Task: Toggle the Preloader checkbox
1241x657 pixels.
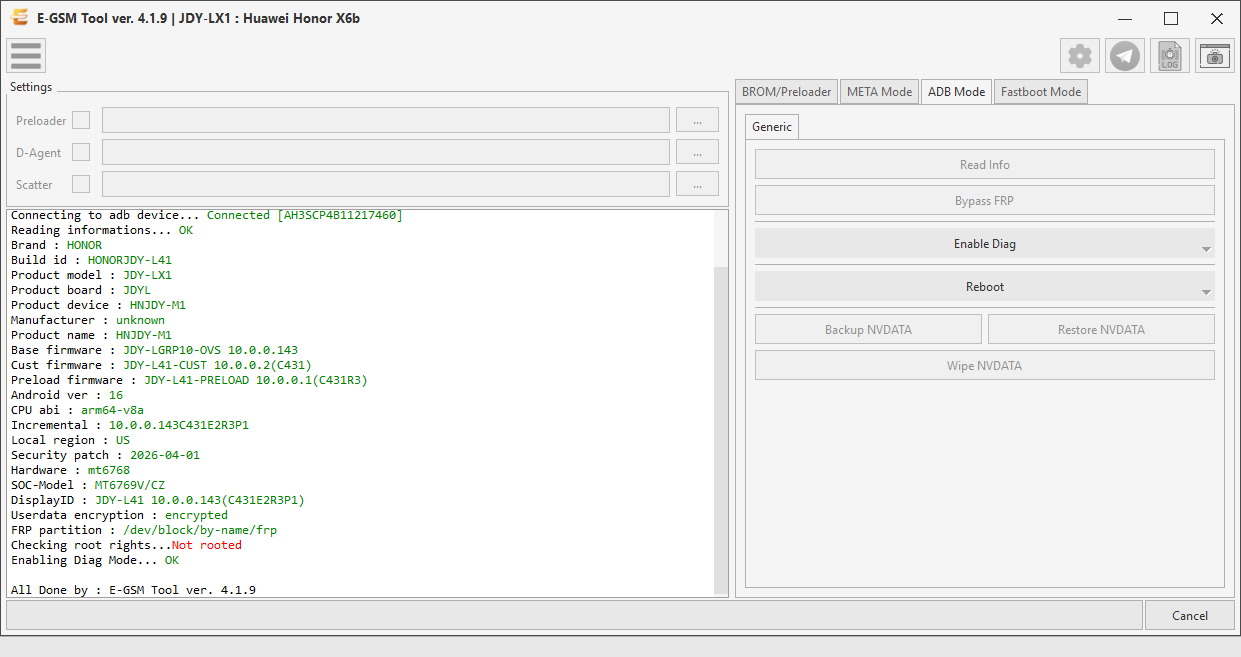Action: 81,120
